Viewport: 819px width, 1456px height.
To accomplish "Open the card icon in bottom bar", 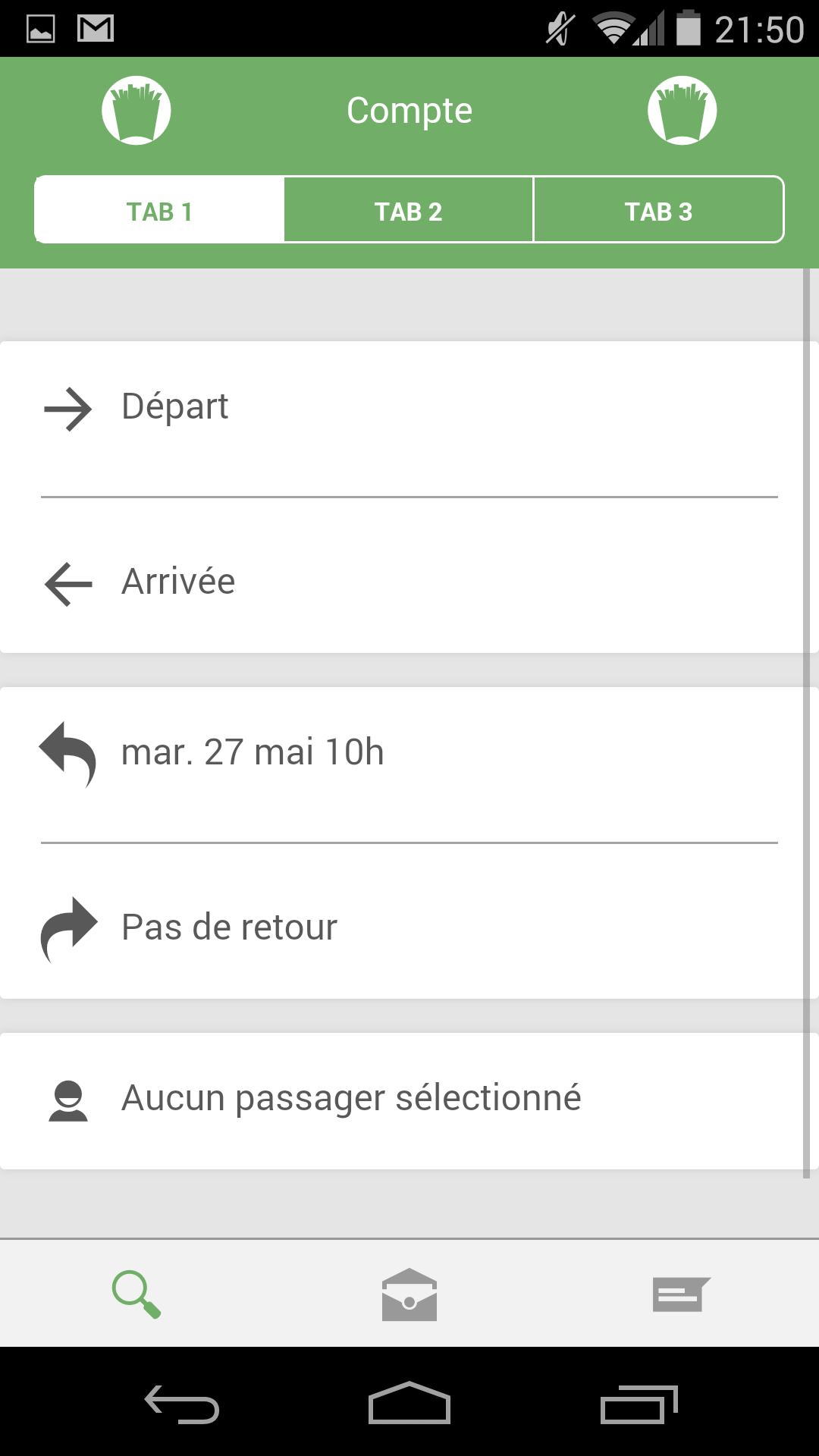I will click(681, 1294).
